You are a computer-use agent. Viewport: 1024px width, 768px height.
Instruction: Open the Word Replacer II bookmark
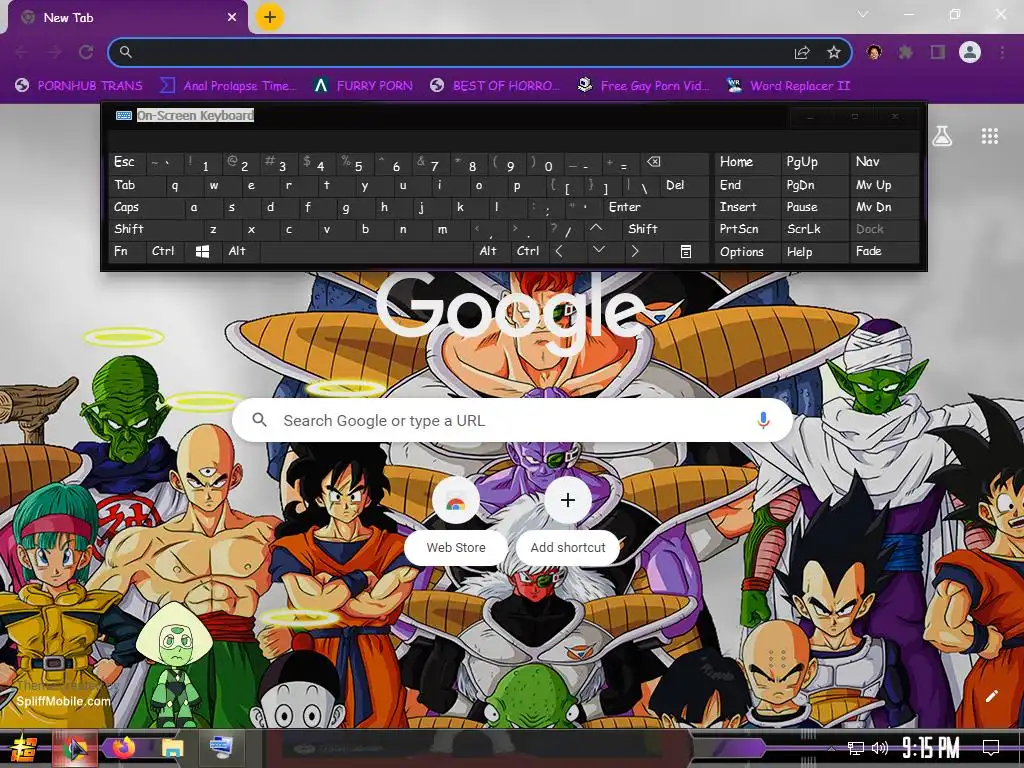[788, 86]
